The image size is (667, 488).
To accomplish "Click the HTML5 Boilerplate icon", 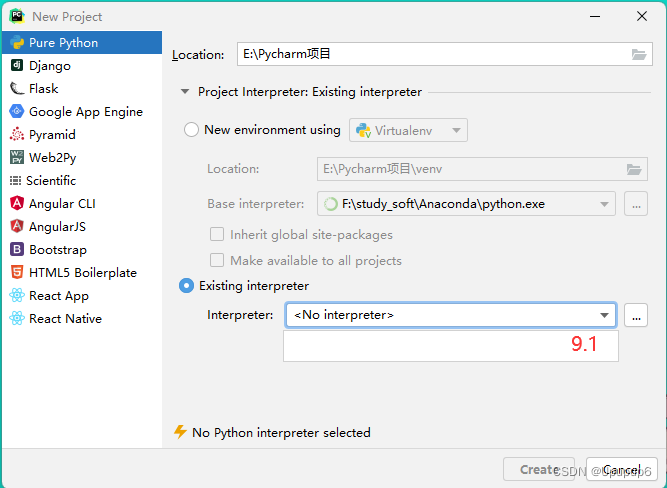I will pyautogui.click(x=17, y=272).
